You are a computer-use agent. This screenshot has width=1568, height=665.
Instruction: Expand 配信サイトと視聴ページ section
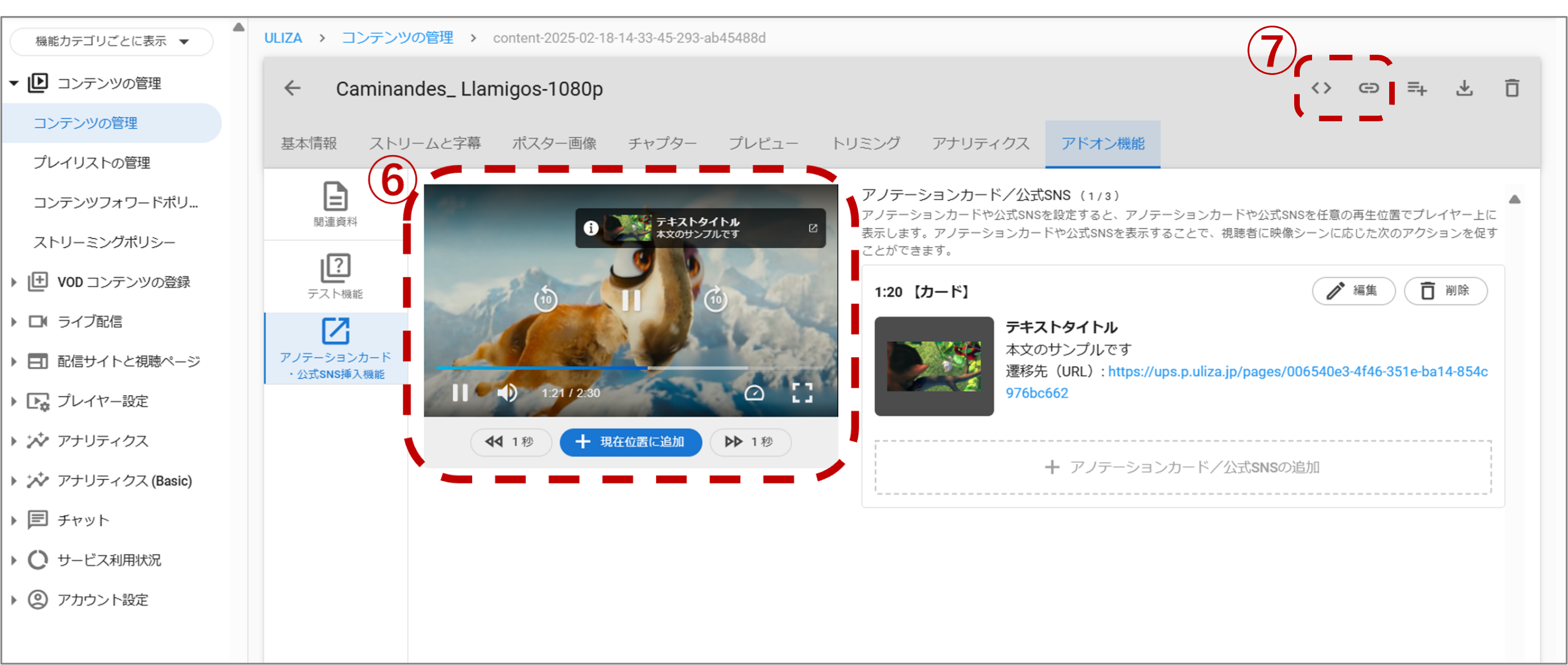[x=13, y=362]
